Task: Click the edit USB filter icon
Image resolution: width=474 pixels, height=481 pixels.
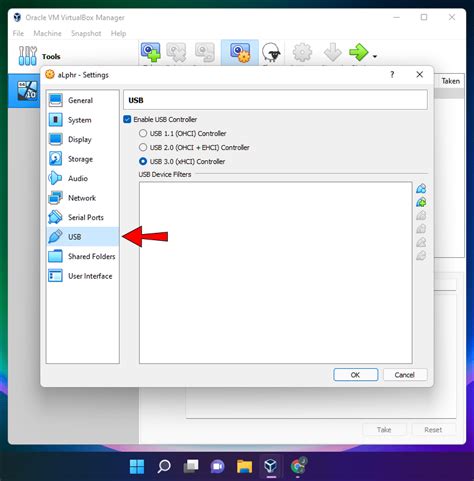Action: coord(421,215)
